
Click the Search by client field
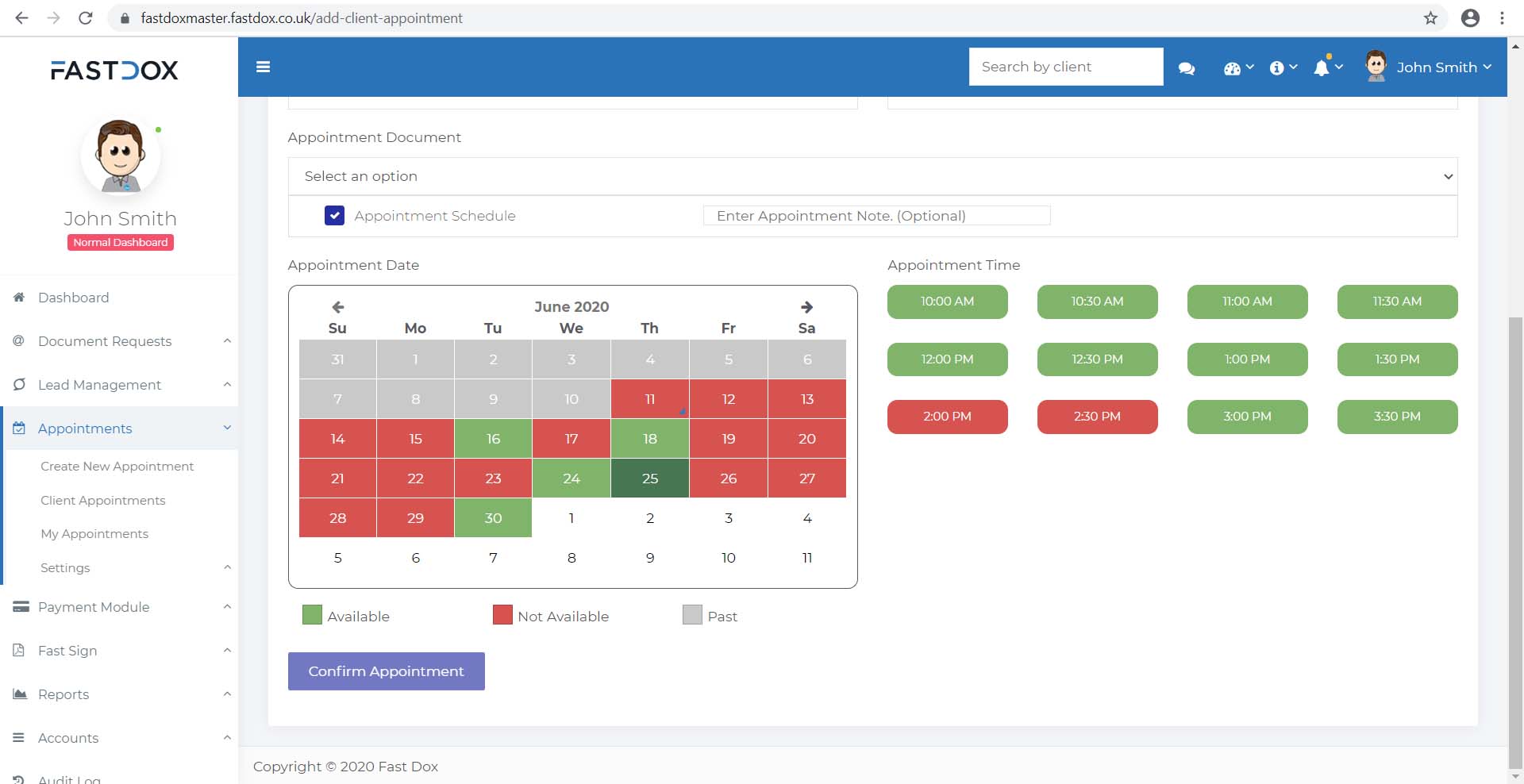1065,67
